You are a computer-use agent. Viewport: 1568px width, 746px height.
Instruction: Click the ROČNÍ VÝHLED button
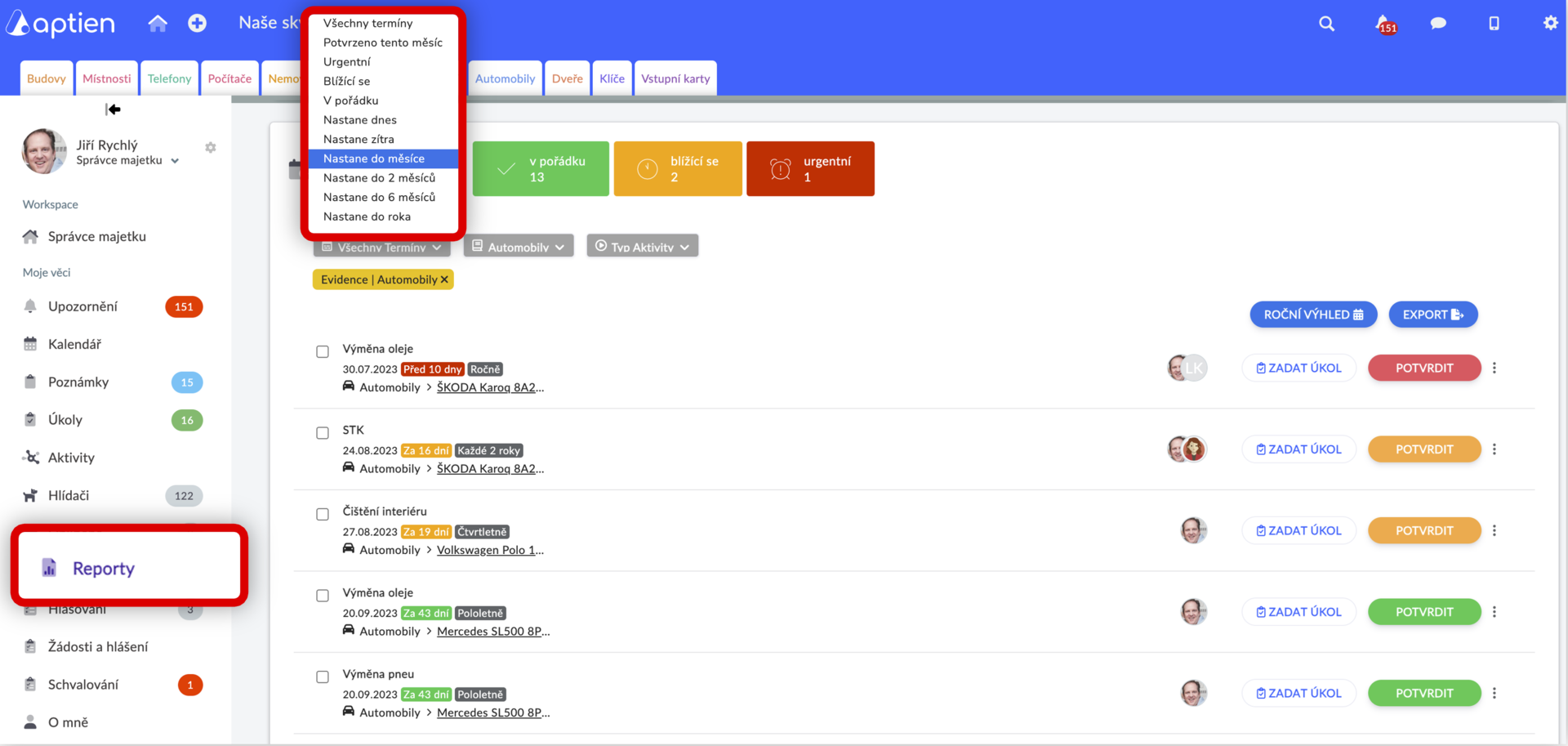1313,315
